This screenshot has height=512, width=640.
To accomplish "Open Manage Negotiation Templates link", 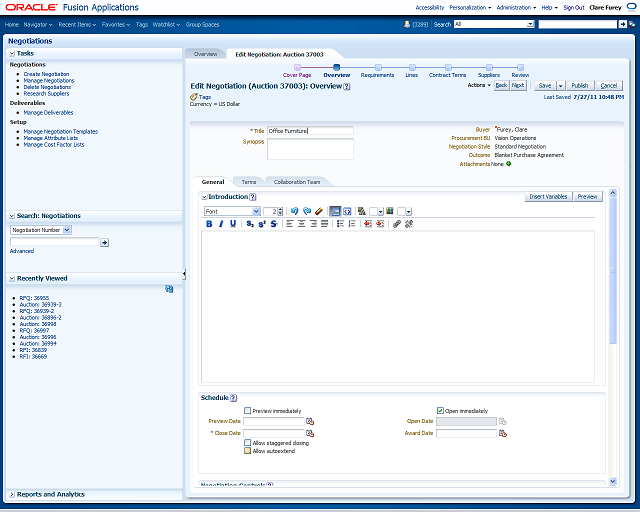I will click(x=60, y=131).
